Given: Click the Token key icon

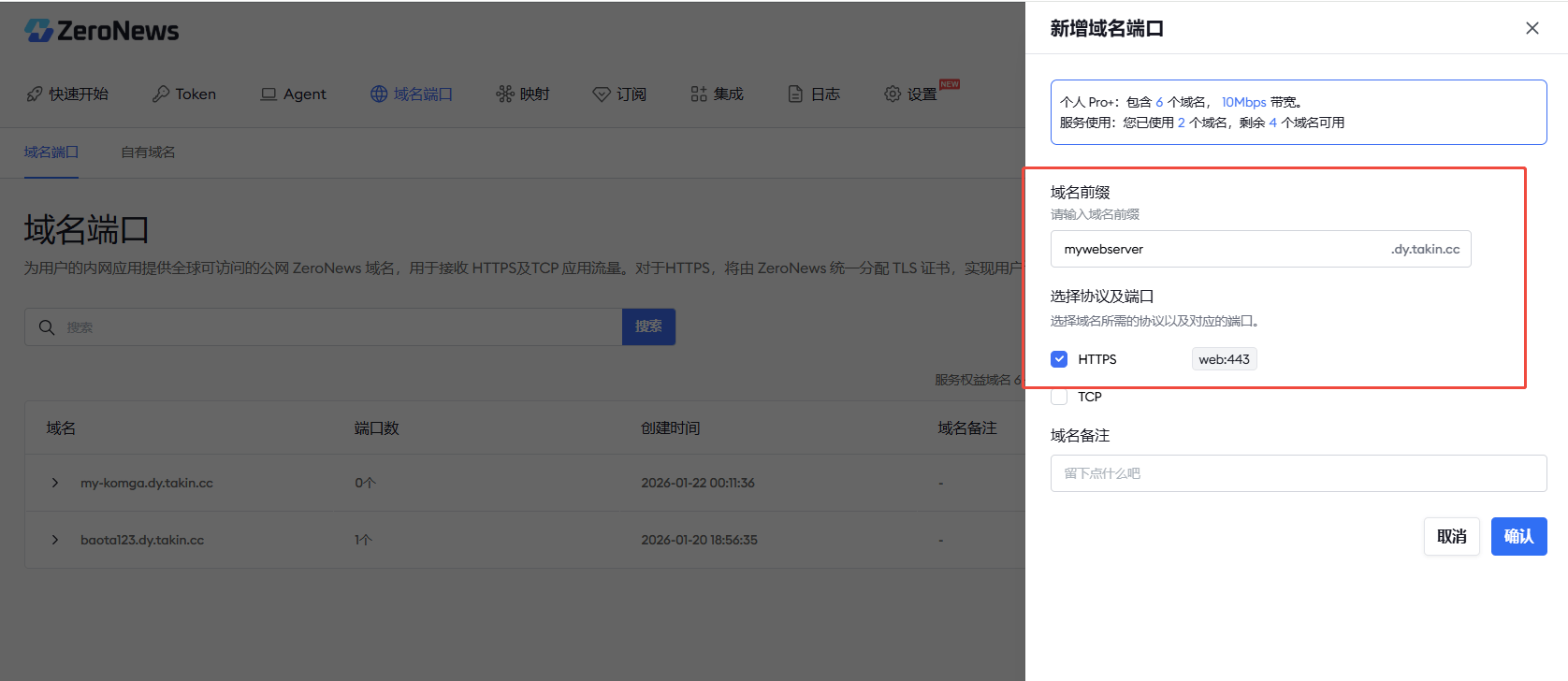Looking at the screenshot, I should 161,94.
